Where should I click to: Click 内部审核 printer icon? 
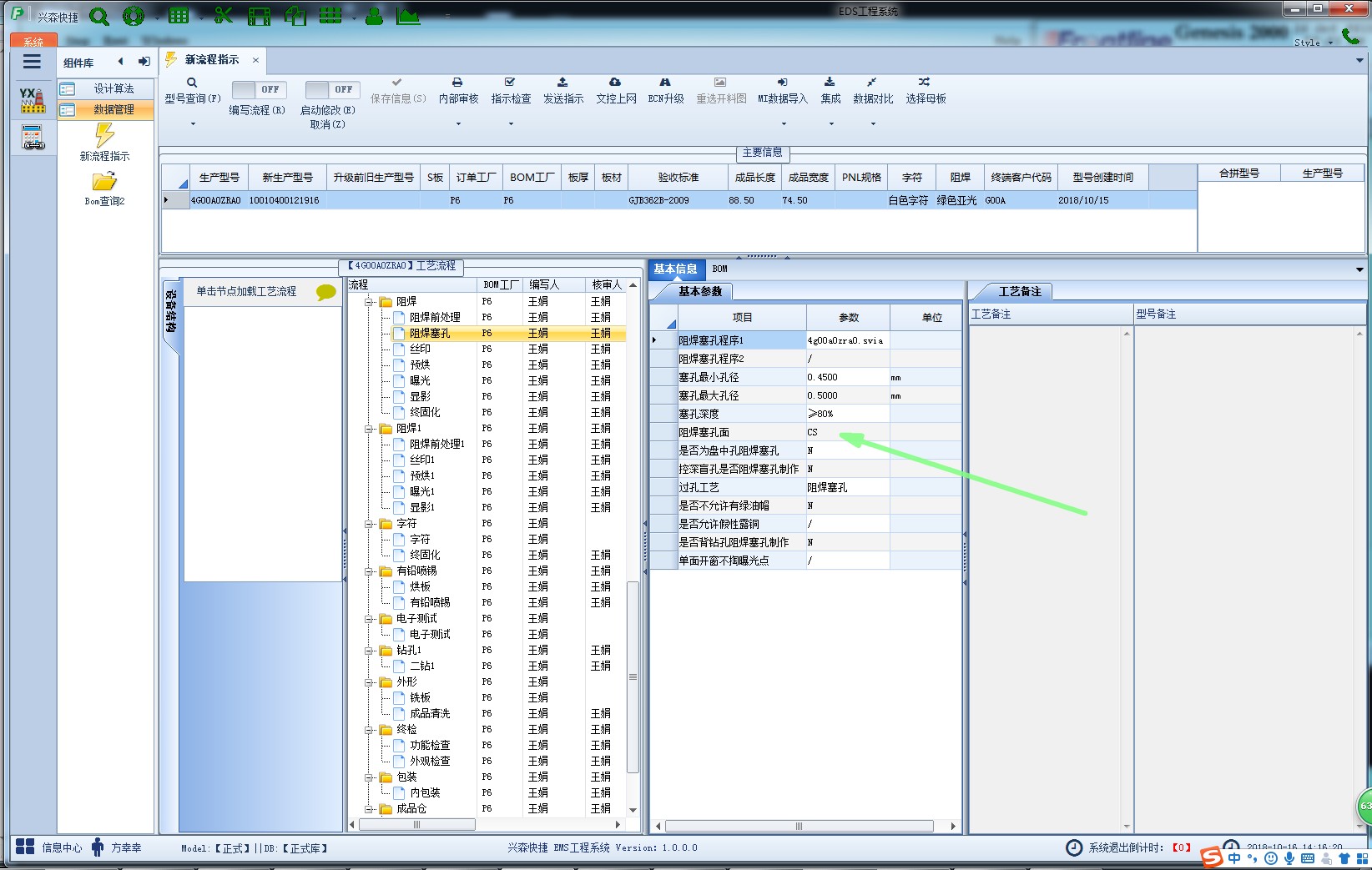click(x=457, y=83)
